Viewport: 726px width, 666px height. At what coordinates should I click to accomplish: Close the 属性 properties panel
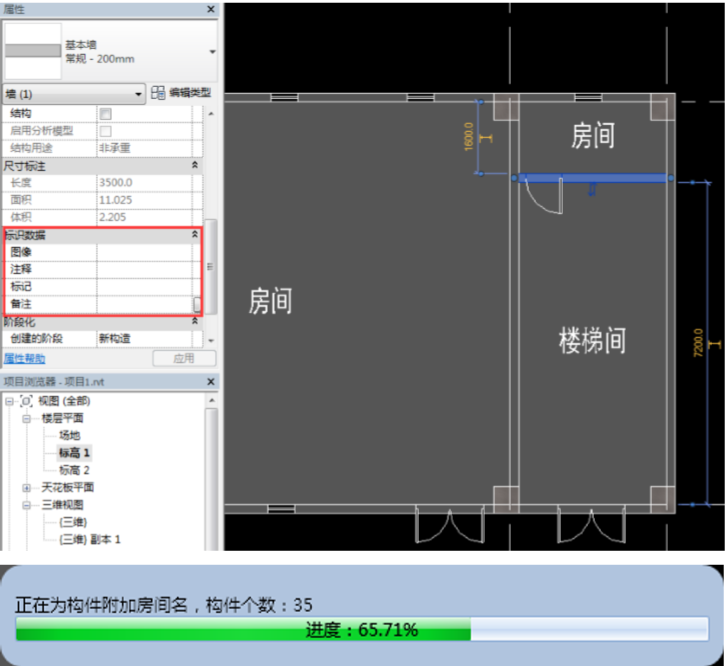pos(211,9)
